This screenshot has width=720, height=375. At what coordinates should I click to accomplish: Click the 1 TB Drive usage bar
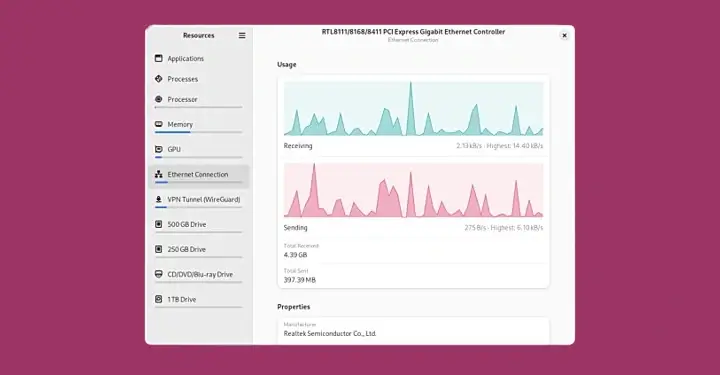coord(198,307)
